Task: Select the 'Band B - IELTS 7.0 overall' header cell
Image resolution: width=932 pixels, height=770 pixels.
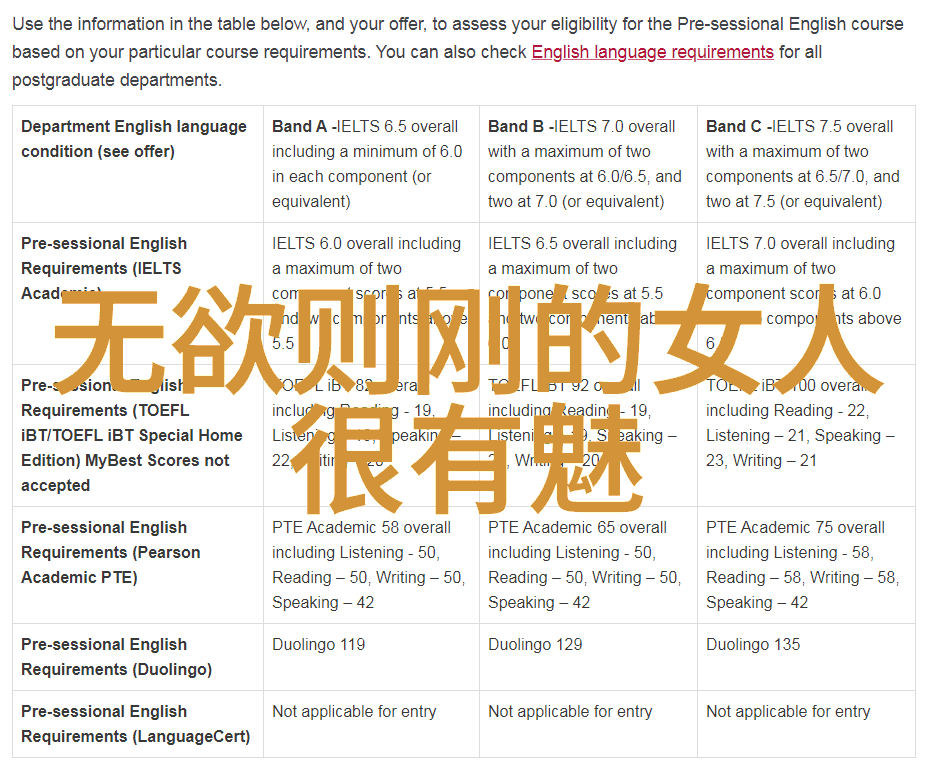Action: (588, 164)
